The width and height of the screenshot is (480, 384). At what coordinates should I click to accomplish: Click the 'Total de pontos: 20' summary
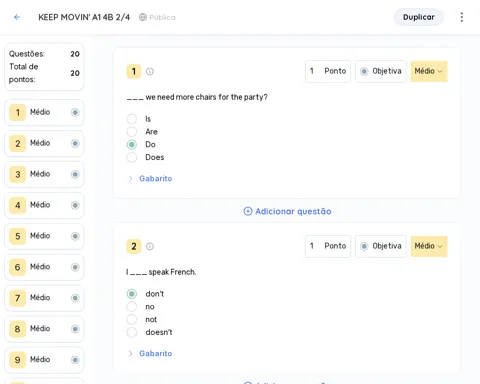click(44, 73)
